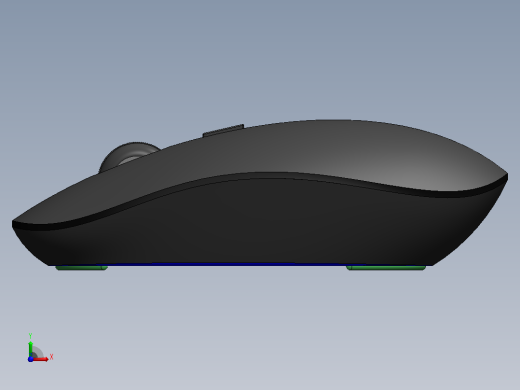Click the XYZ axis triad indicator
Viewport: 520px width, 390px height.
coord(39,348)
